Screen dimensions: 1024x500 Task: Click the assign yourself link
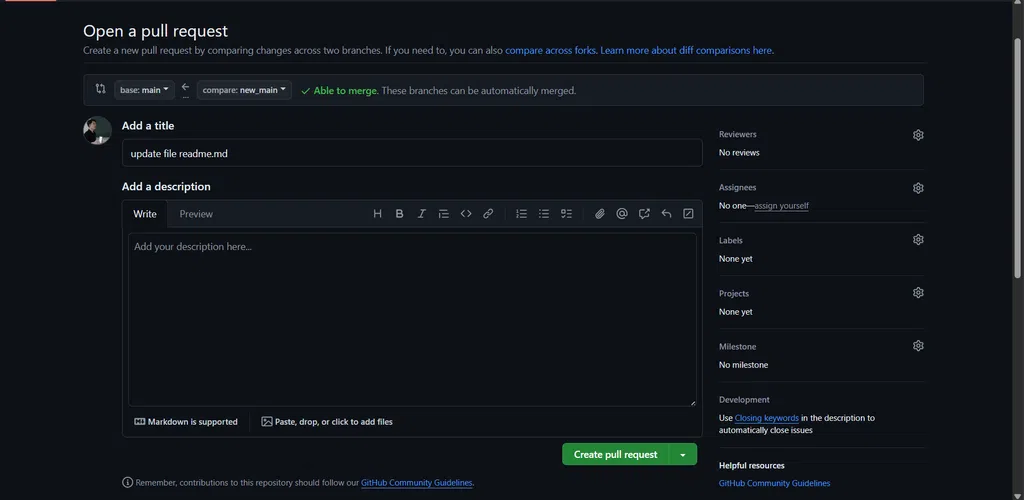click(782, 206)
